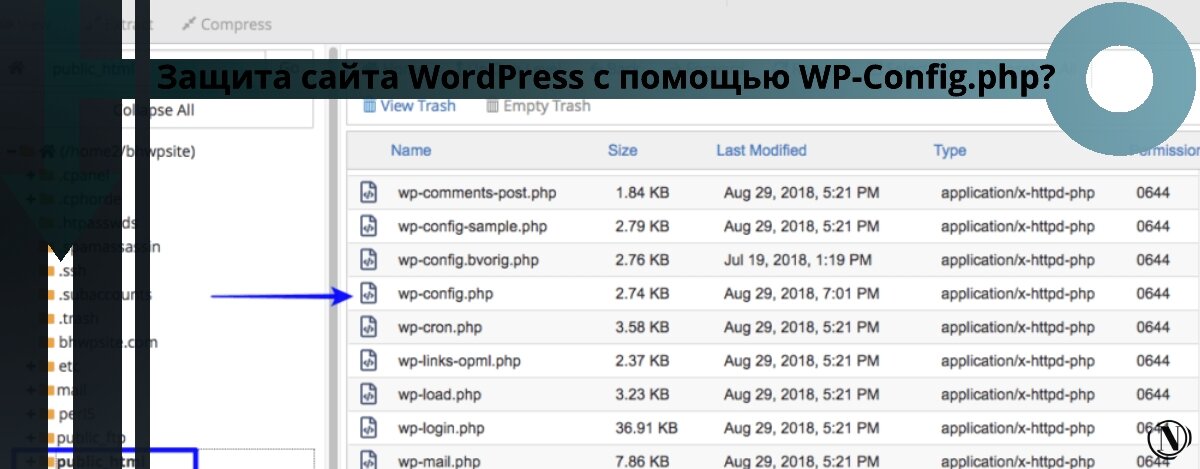The height and width of the screenshot is (469, 1200).
Task: Select the file name wp-config-sample.php
Action: (472, 226)
